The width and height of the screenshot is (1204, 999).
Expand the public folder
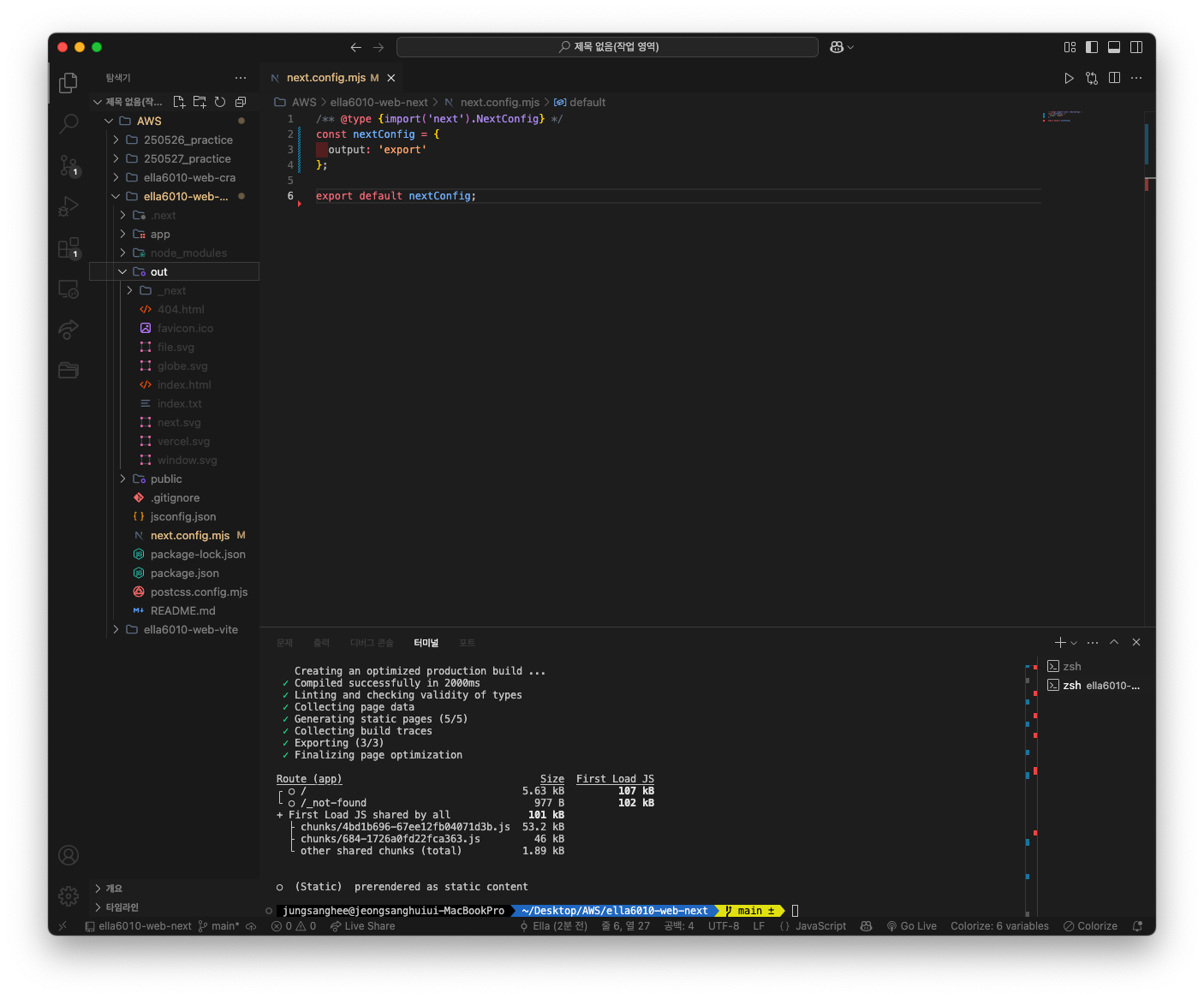click(122, 479)
